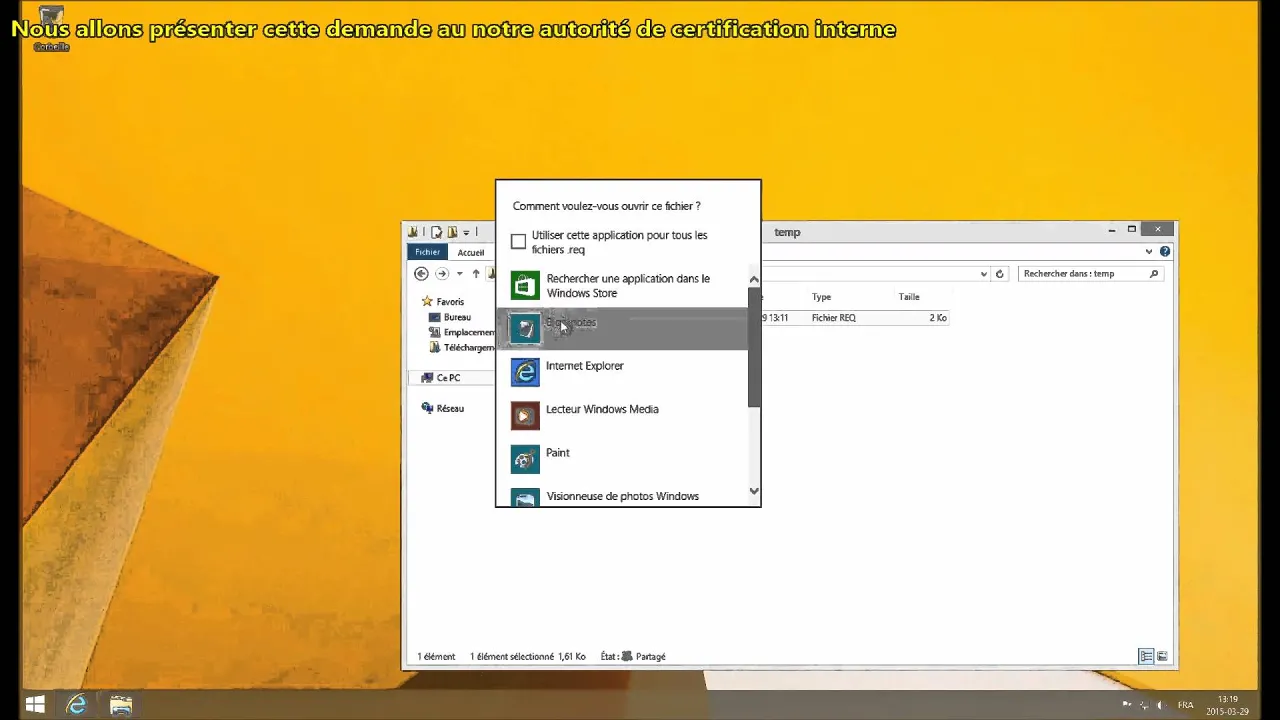This screenshot has width=1280, height=720.
Task: Open the Corbeille desktop icon
Action: tap(50, 29)
